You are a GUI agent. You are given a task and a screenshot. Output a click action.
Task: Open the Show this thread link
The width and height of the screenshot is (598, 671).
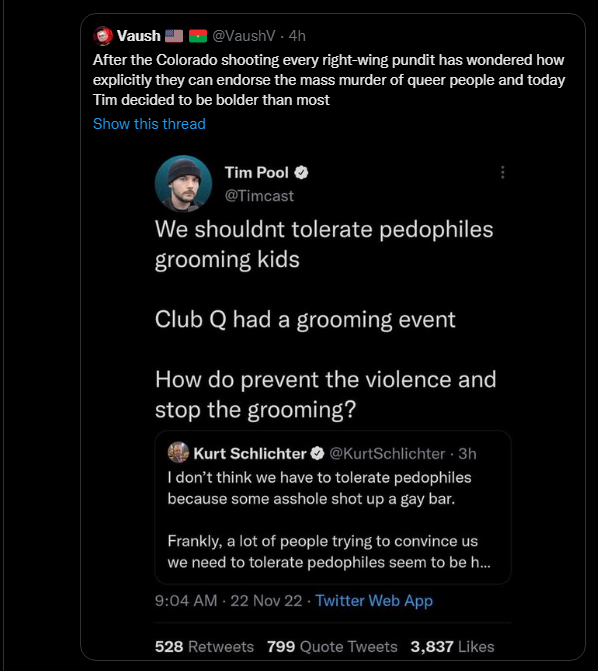pos(149,124)
